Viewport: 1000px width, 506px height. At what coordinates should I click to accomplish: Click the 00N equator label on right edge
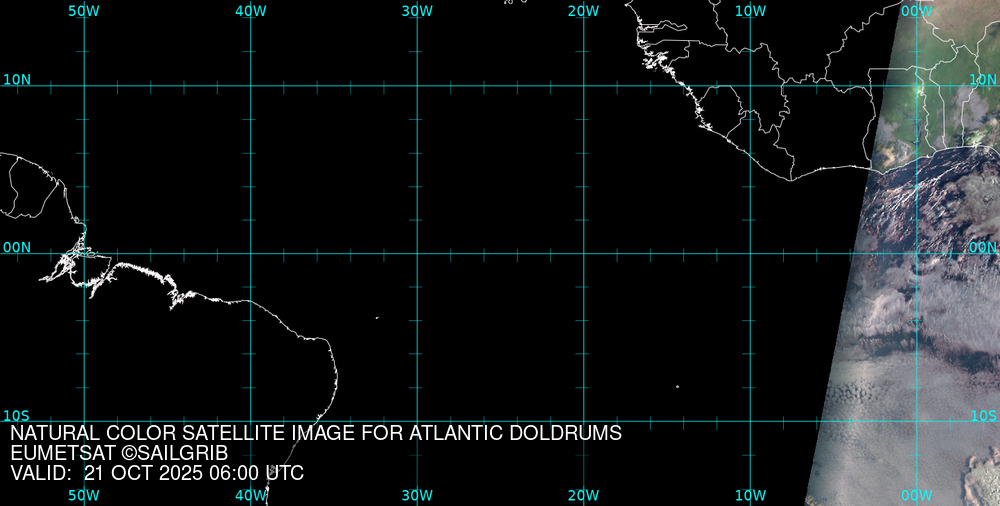[983, 247]
